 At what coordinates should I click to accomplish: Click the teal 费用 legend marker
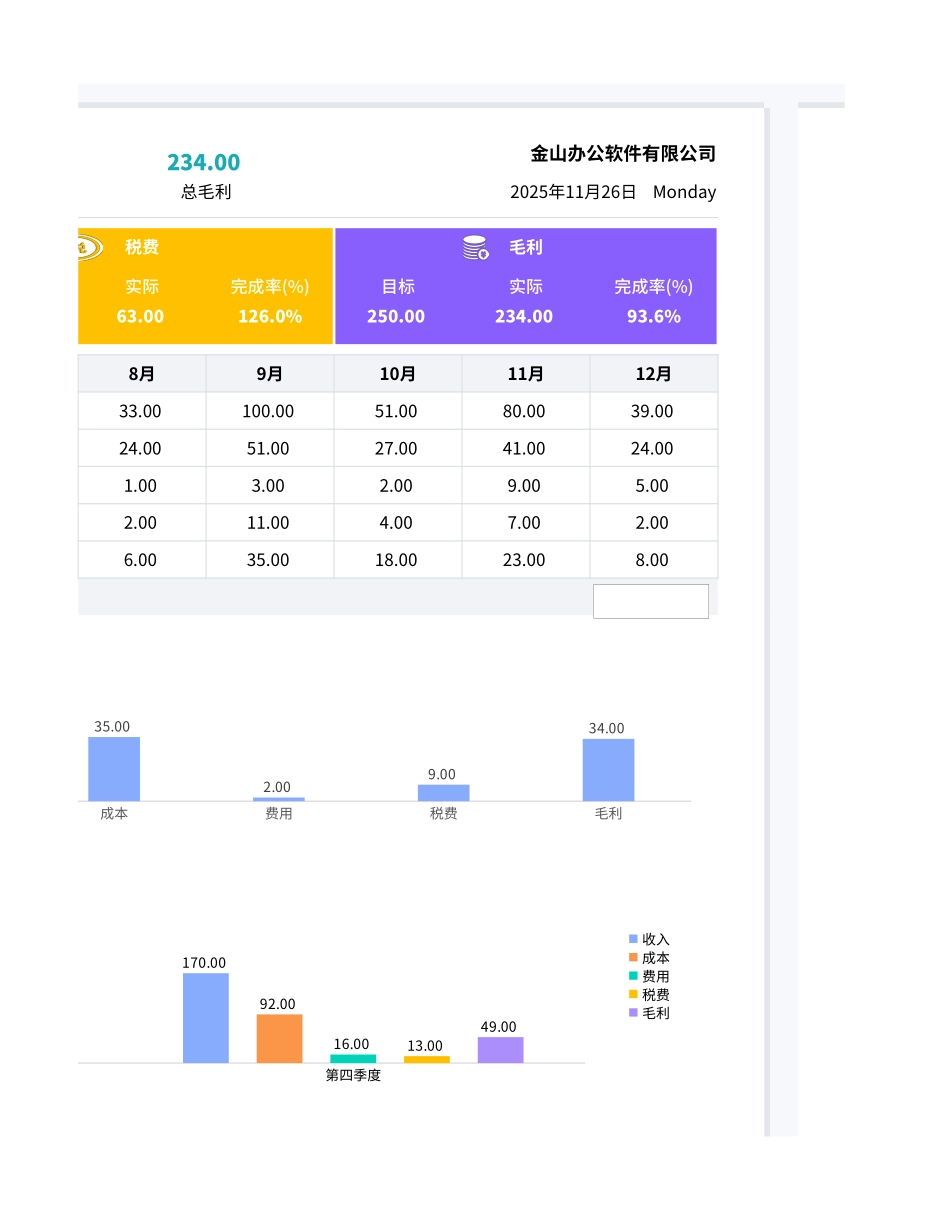pyautogui.click(x=633, y=976)
